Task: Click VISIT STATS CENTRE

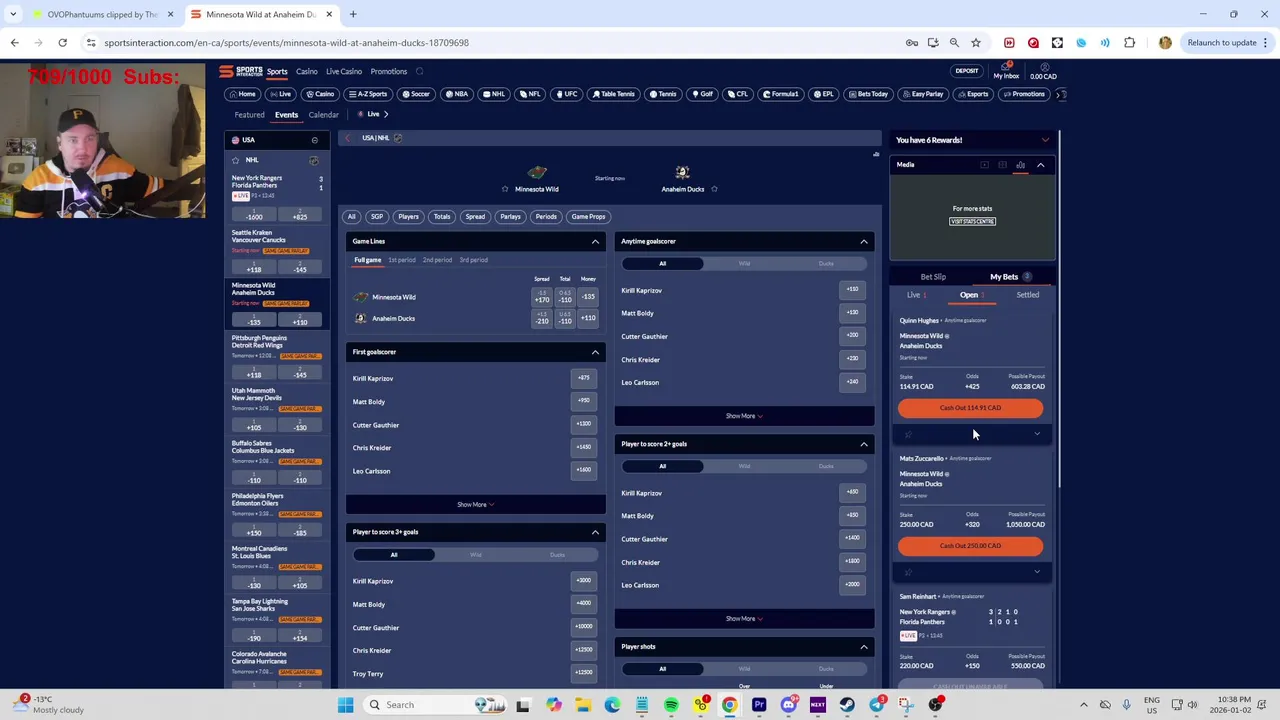Action: click(x=972, y=221)
